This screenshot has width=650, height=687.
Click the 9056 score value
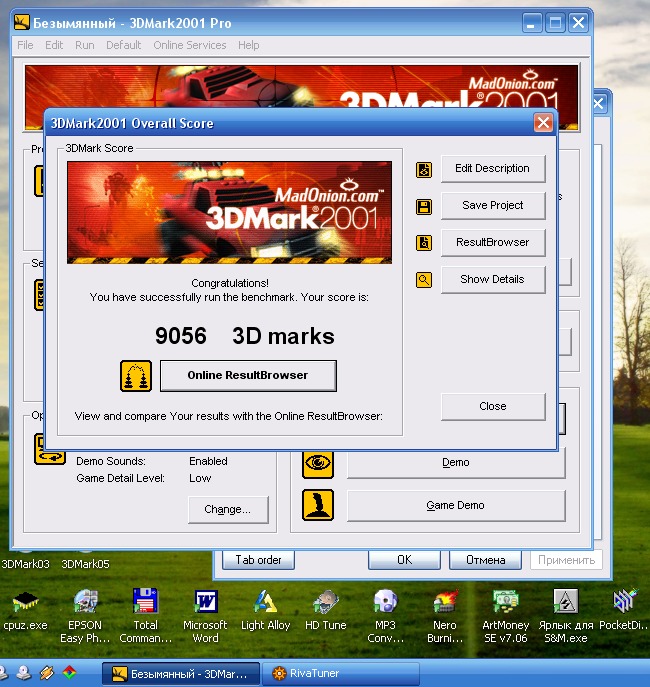point(180,336)
